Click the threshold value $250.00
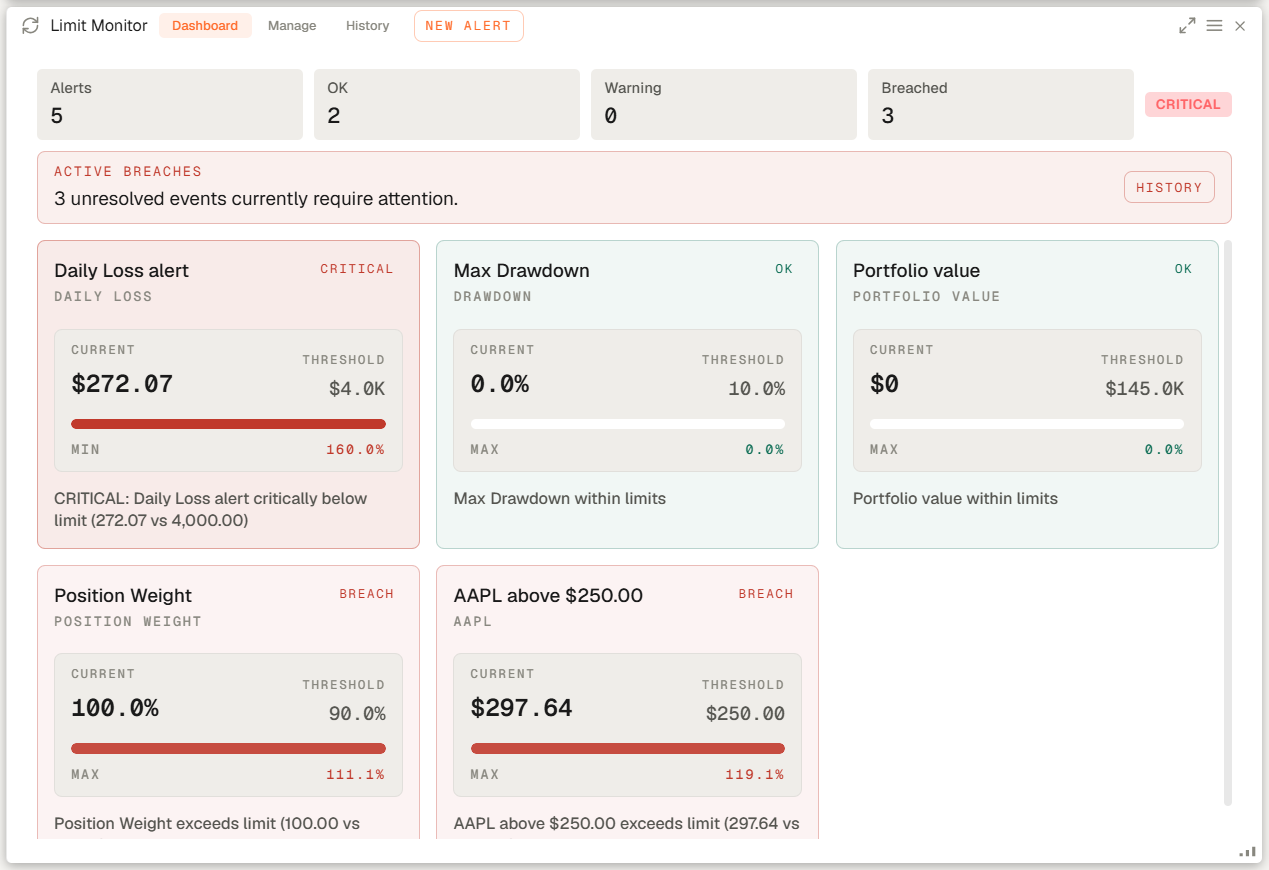Screen dimensions: 1269x870 (745, 714)
